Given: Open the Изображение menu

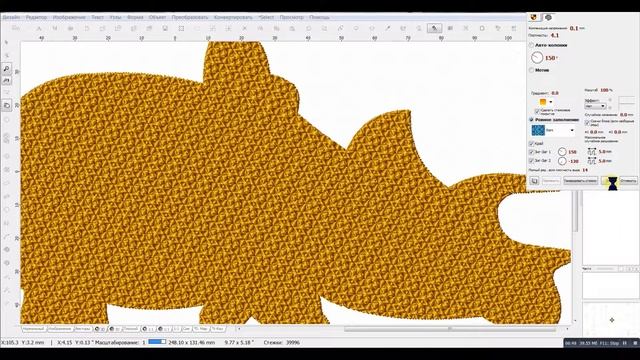Looking at the screenshot, I should tap(69, 17).
